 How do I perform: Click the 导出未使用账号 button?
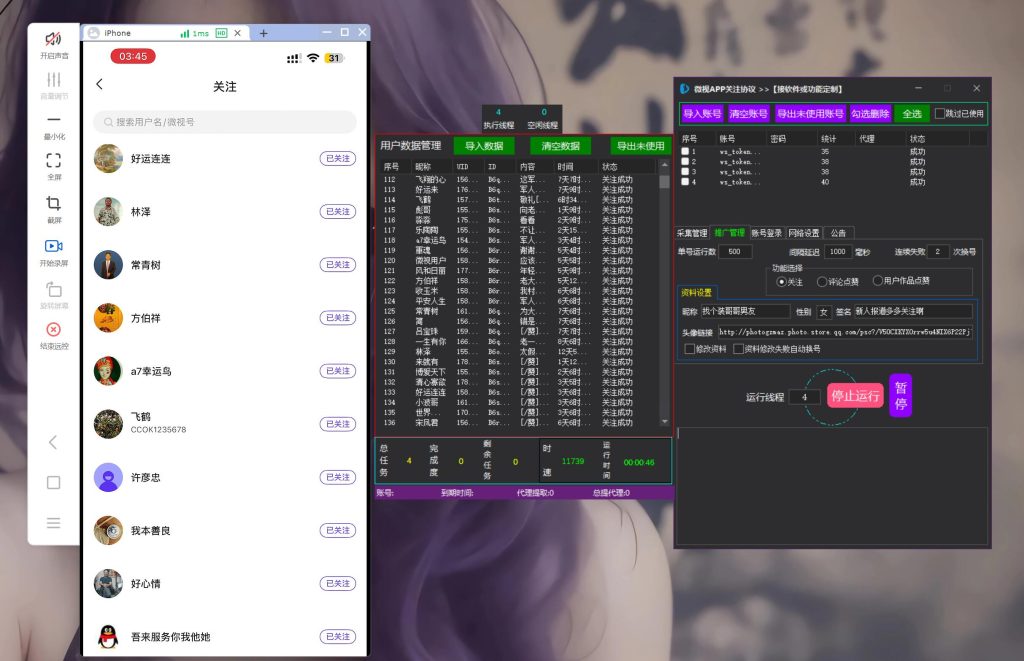tap(810, 114)
